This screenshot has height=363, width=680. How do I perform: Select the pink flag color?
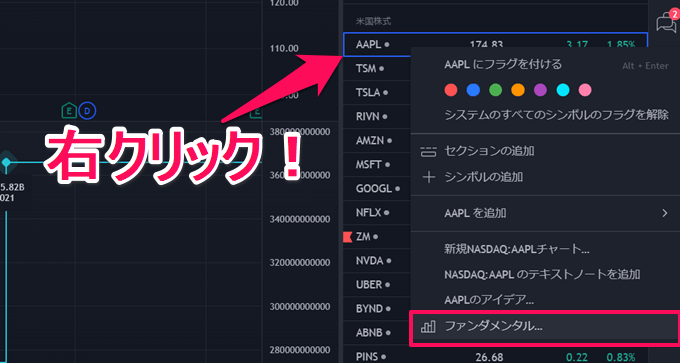585,90
